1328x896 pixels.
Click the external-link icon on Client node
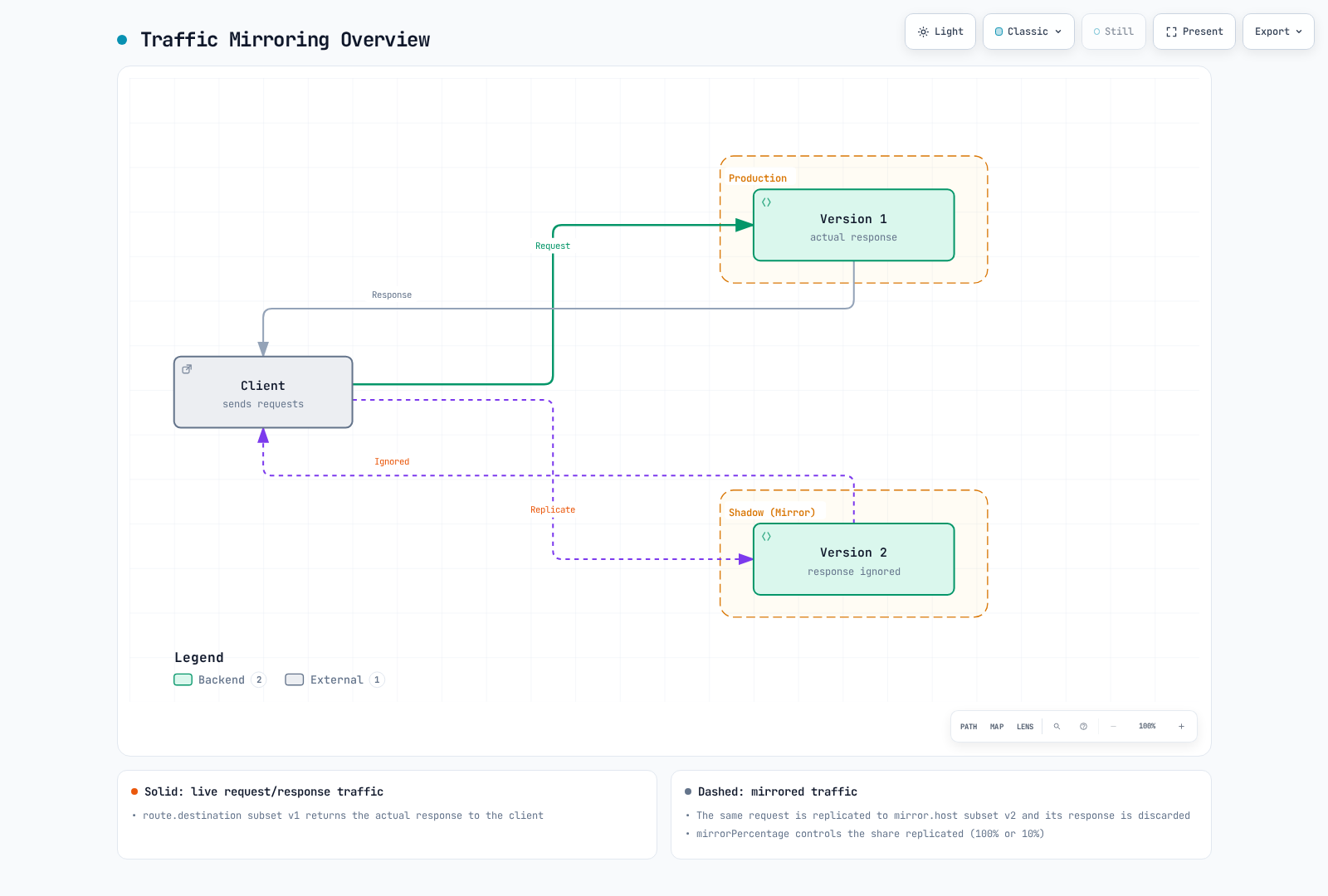(187, 369)
